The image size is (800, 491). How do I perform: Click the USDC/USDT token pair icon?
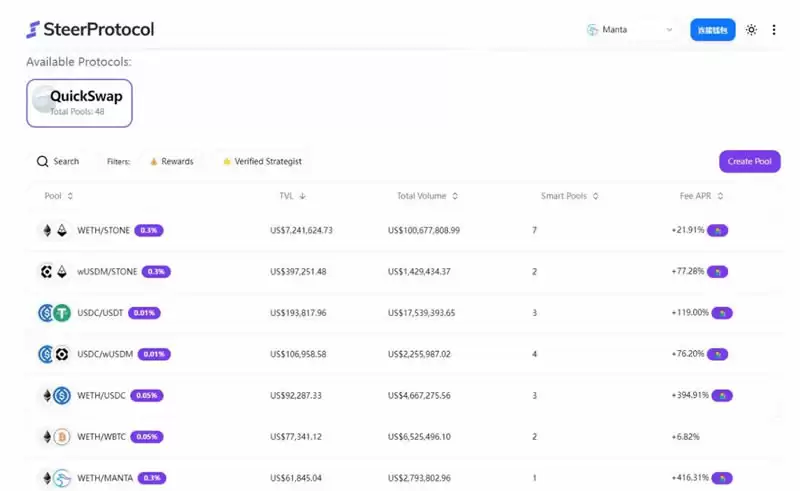(x=53, y=313)
